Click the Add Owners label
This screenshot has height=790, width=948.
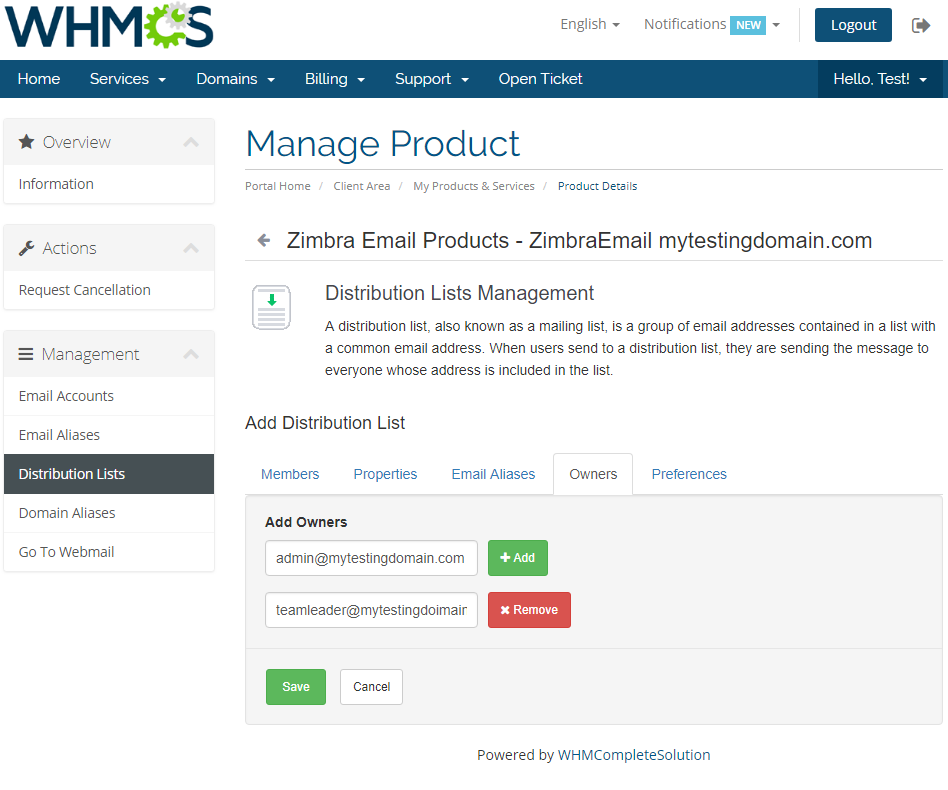coord(306,522)
